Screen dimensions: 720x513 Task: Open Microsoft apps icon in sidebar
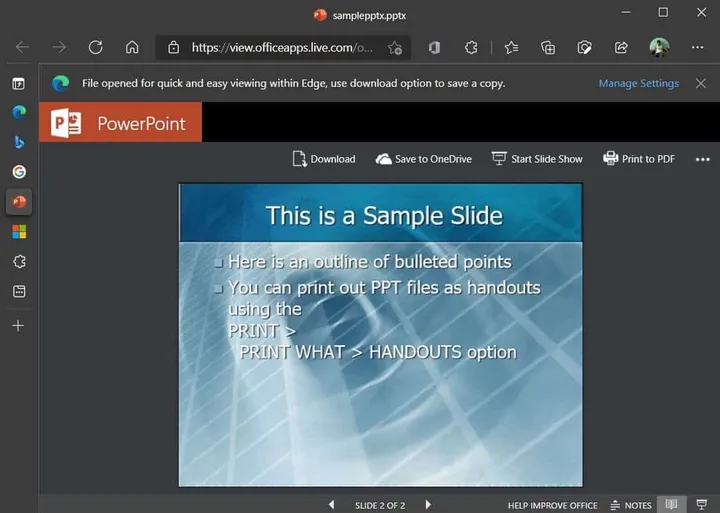point(19,231)
